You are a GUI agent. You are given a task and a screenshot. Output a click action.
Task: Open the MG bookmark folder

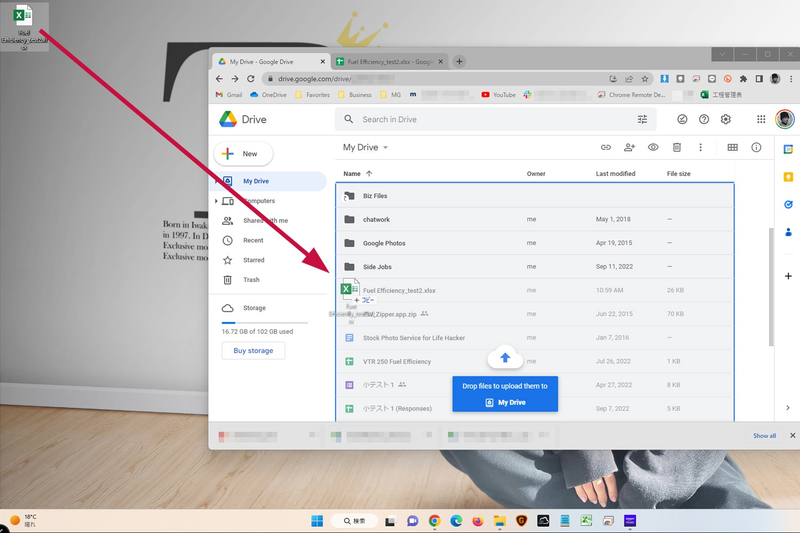391,95
